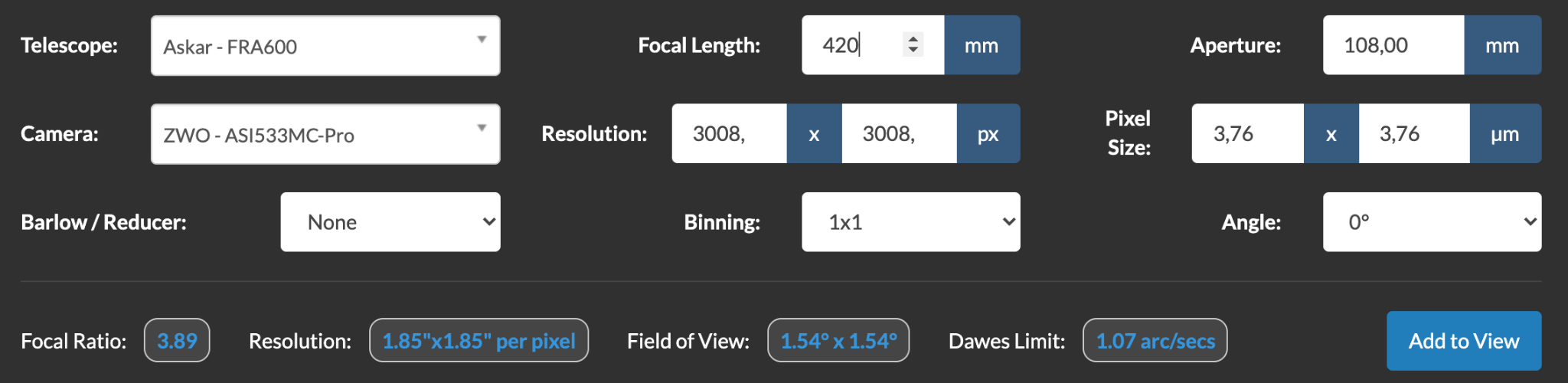Click the first Pixel Size input

(1247, 133)
